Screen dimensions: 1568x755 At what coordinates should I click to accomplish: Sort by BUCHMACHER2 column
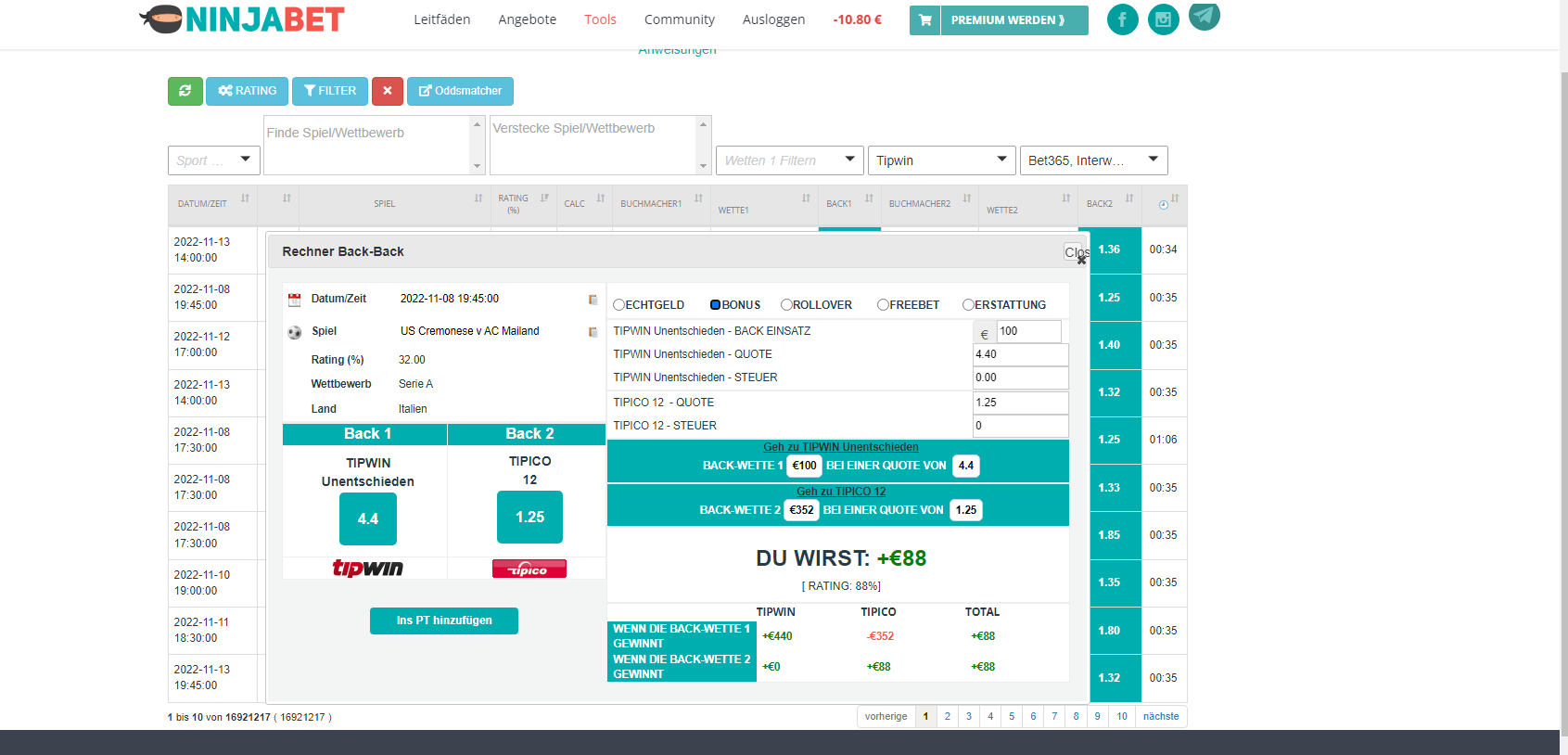click(929, 204)
